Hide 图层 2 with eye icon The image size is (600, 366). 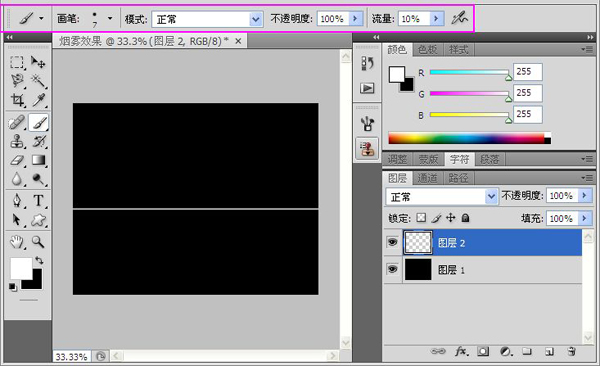392,242
